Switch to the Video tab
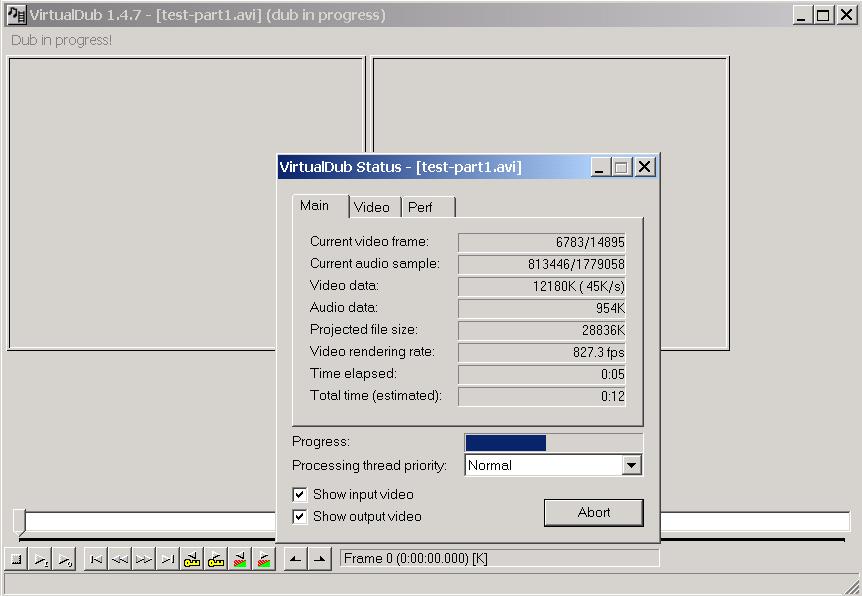Screen dimensions: 862x596 [372, 207]
